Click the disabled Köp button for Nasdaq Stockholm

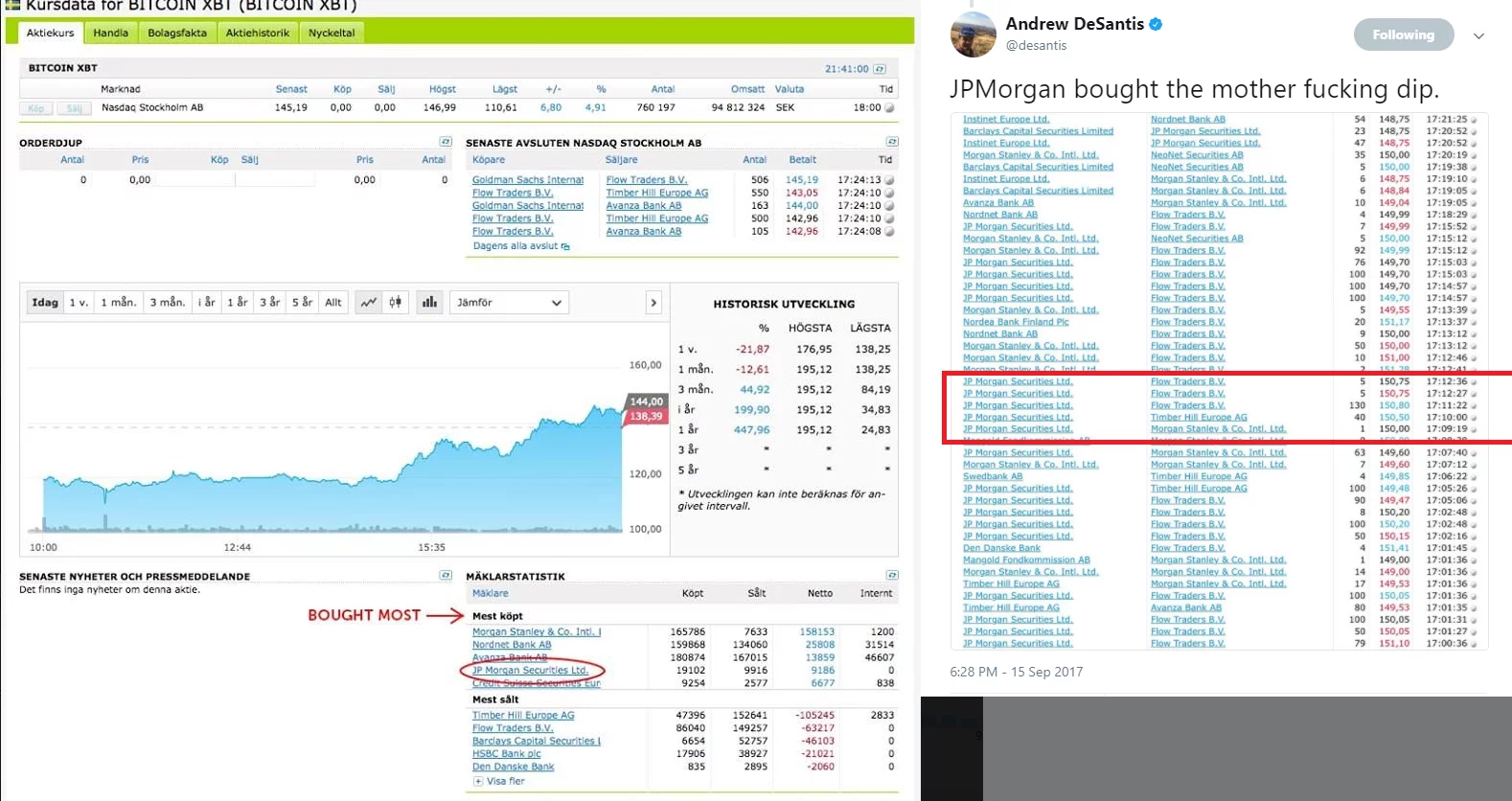coord(36,108)
